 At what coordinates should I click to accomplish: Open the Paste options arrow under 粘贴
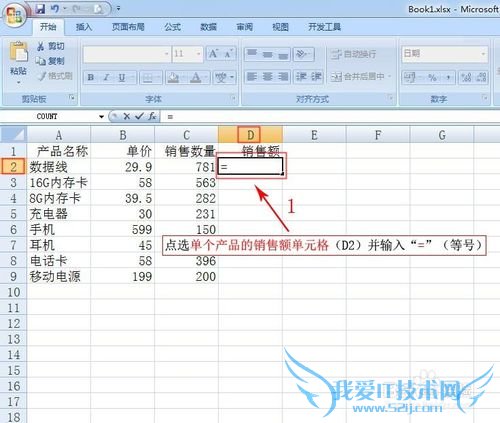pyautogui.click(x=18, y=82)
